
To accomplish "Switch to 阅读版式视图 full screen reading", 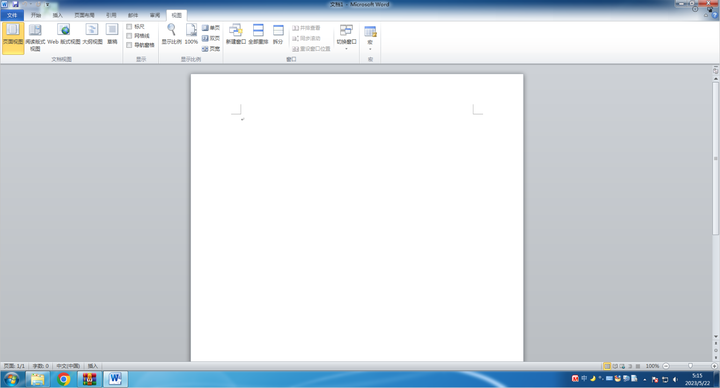I will [x=35, y=37].
